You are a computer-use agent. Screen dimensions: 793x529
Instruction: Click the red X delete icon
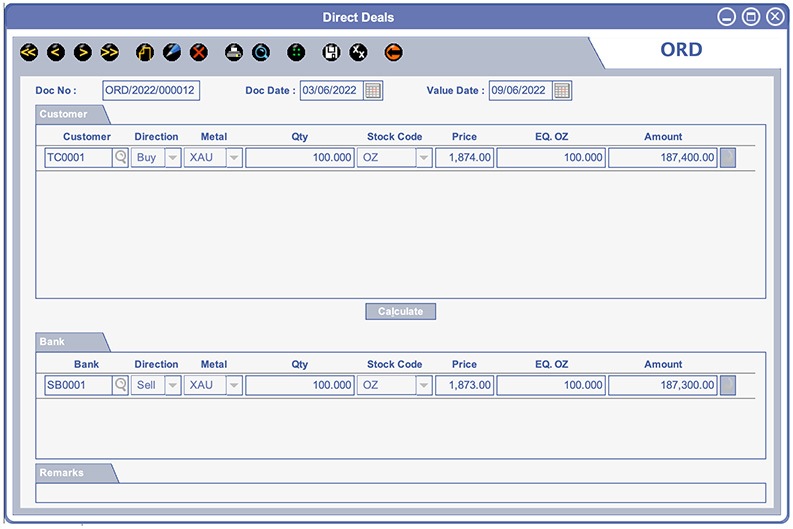click(199, 52)
